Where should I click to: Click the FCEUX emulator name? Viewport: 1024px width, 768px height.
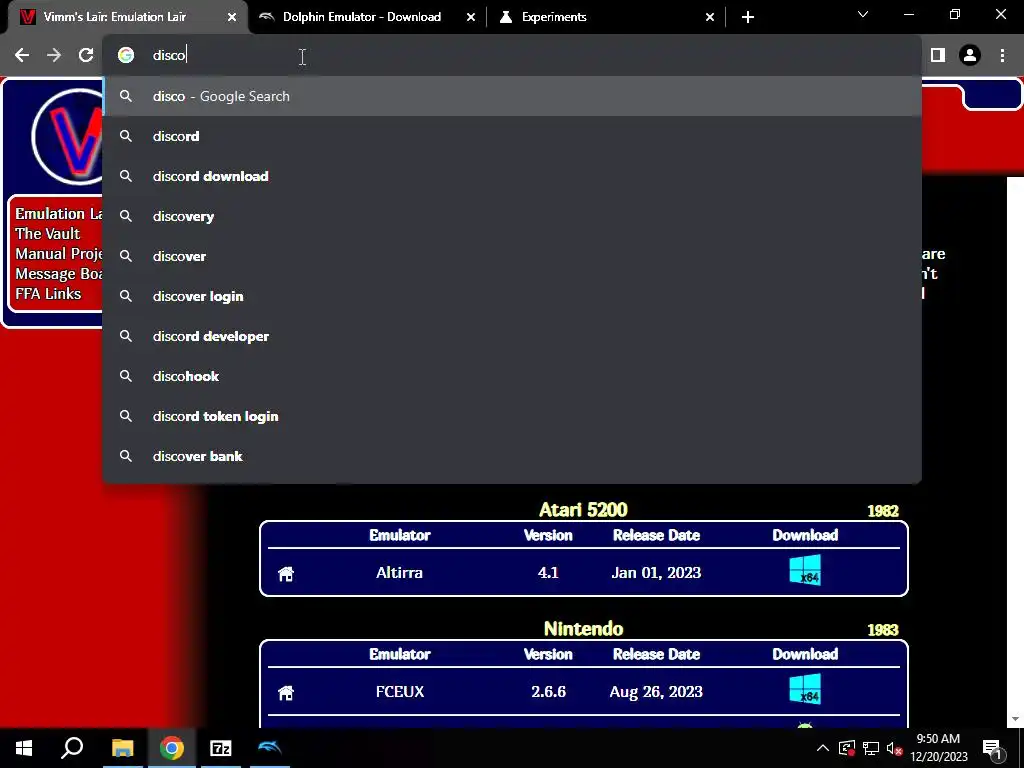pos(400,692)
